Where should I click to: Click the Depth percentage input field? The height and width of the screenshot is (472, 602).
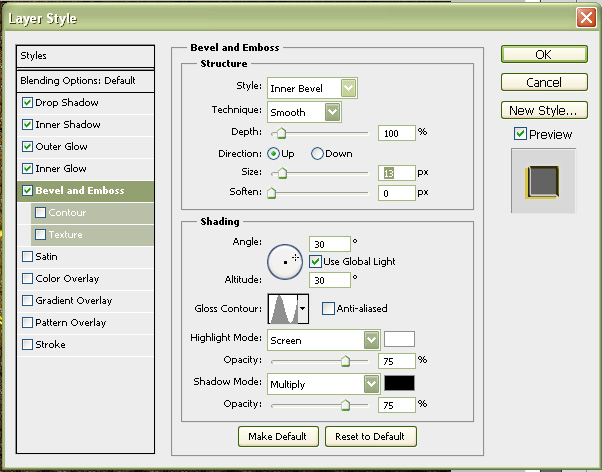[397, 133]
